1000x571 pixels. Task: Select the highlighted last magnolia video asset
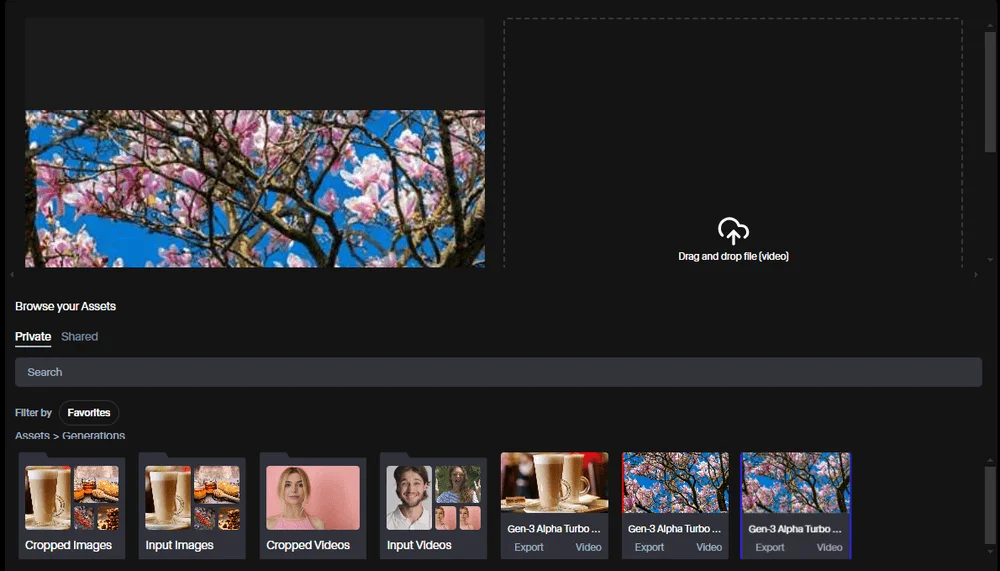795,483
